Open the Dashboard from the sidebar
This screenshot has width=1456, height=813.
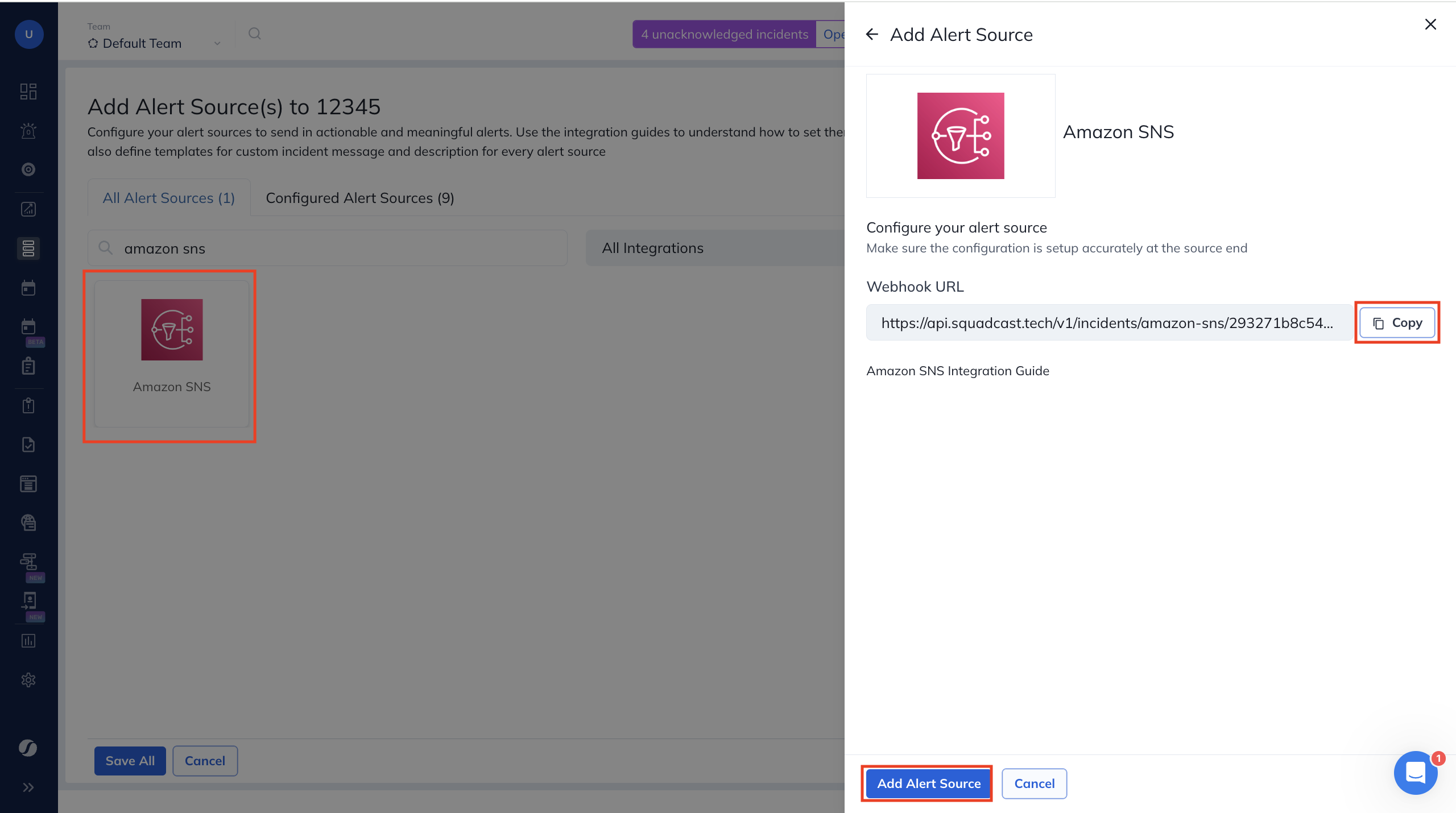(28, 91)
